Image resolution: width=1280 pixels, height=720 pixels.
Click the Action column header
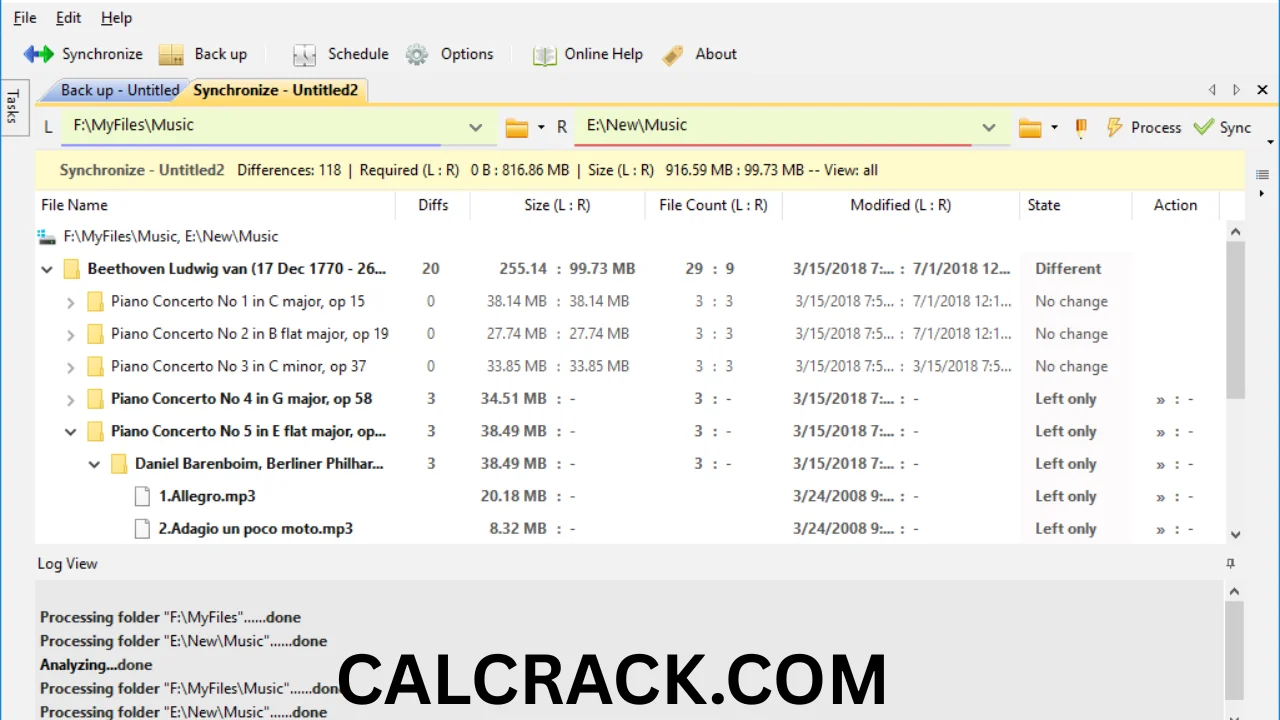tap(1175, 205)
